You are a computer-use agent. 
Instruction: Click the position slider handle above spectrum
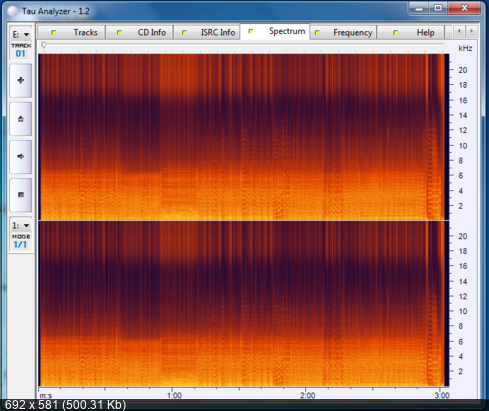[x=43, y=45]
